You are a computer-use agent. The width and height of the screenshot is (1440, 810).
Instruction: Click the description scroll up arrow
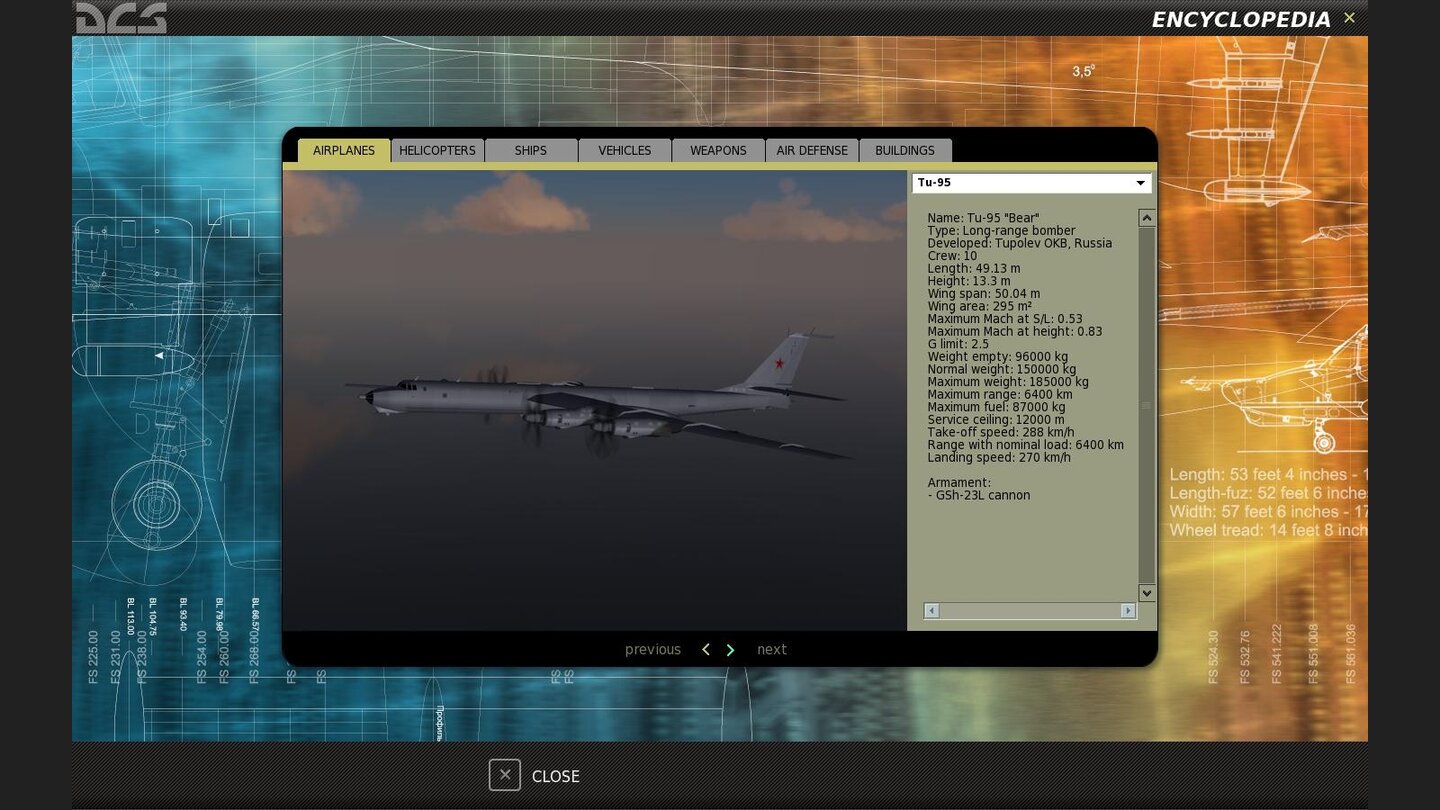1147,218
